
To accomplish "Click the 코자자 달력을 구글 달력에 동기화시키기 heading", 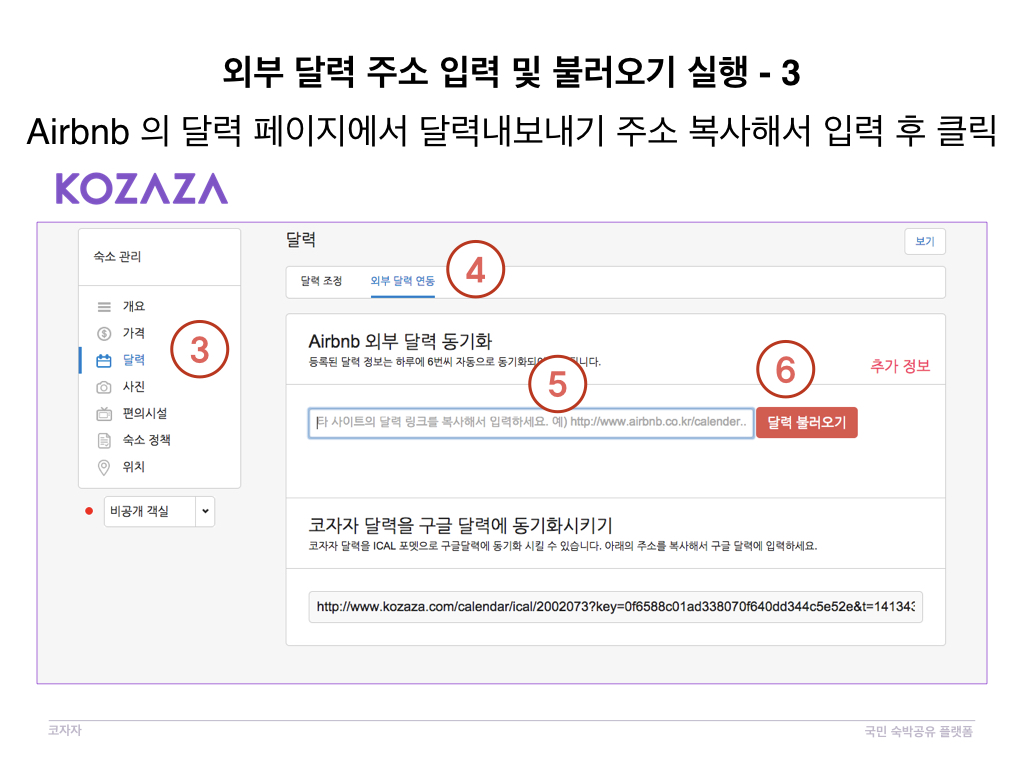I will [x=460, y=526].
